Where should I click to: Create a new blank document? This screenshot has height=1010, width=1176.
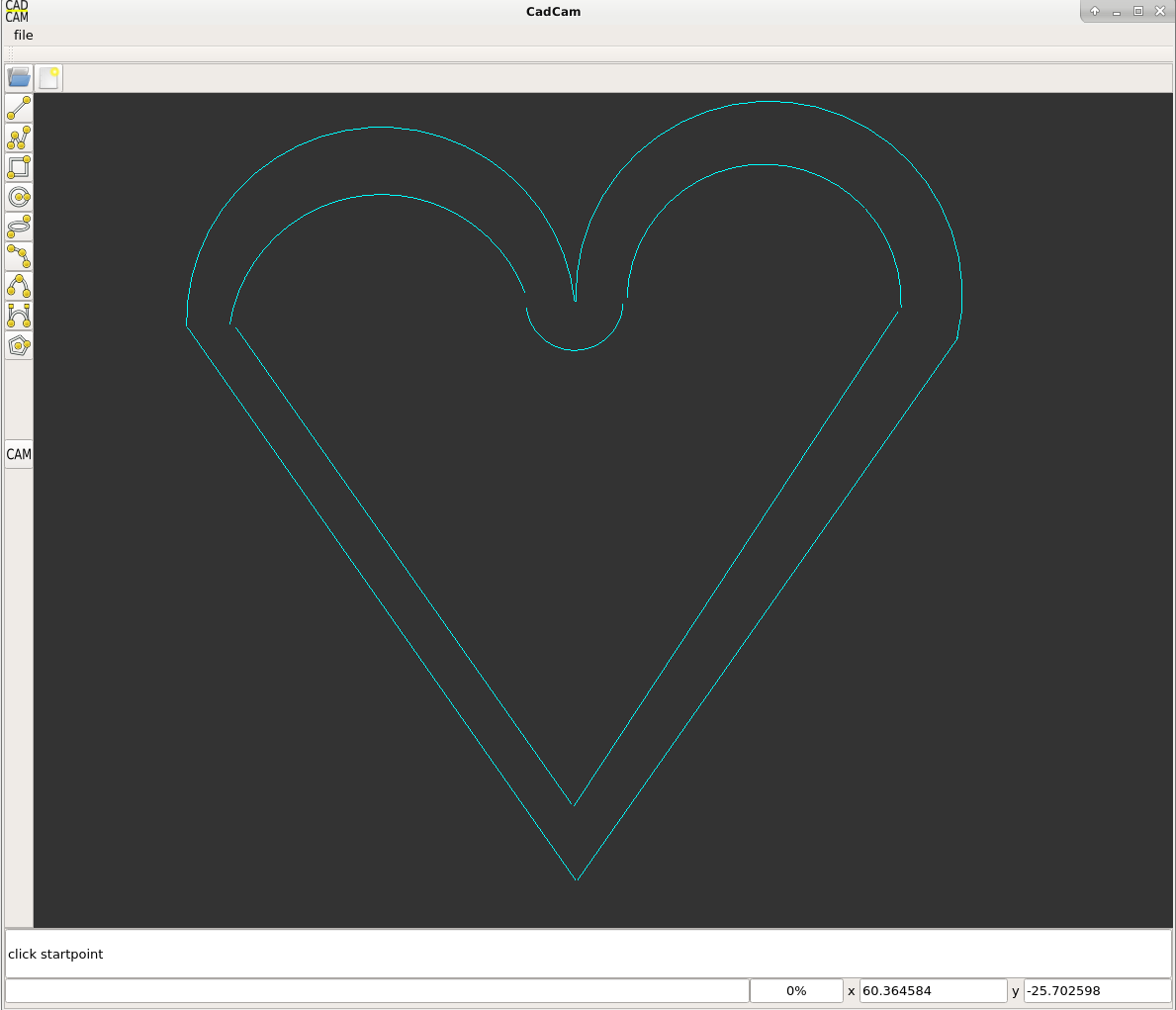(48, 78)
